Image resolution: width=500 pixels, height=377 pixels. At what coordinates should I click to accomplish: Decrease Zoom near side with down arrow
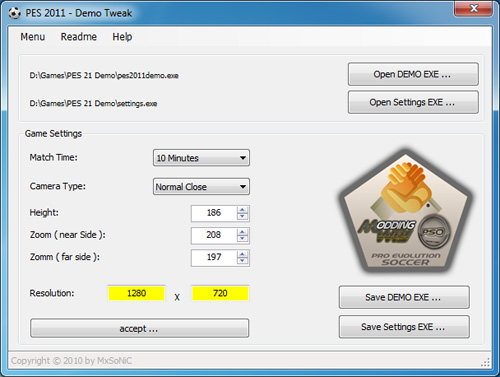point(242,239)
